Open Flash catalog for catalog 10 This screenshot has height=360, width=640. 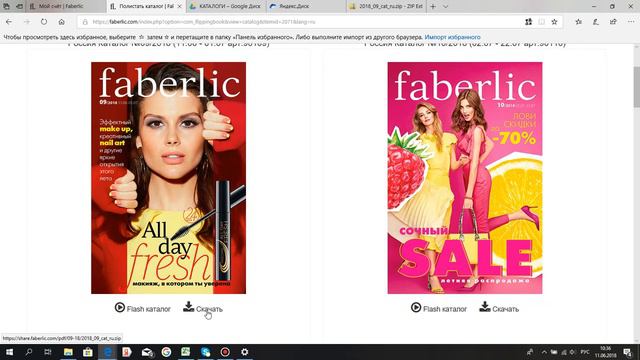click(x=445, y=309)
